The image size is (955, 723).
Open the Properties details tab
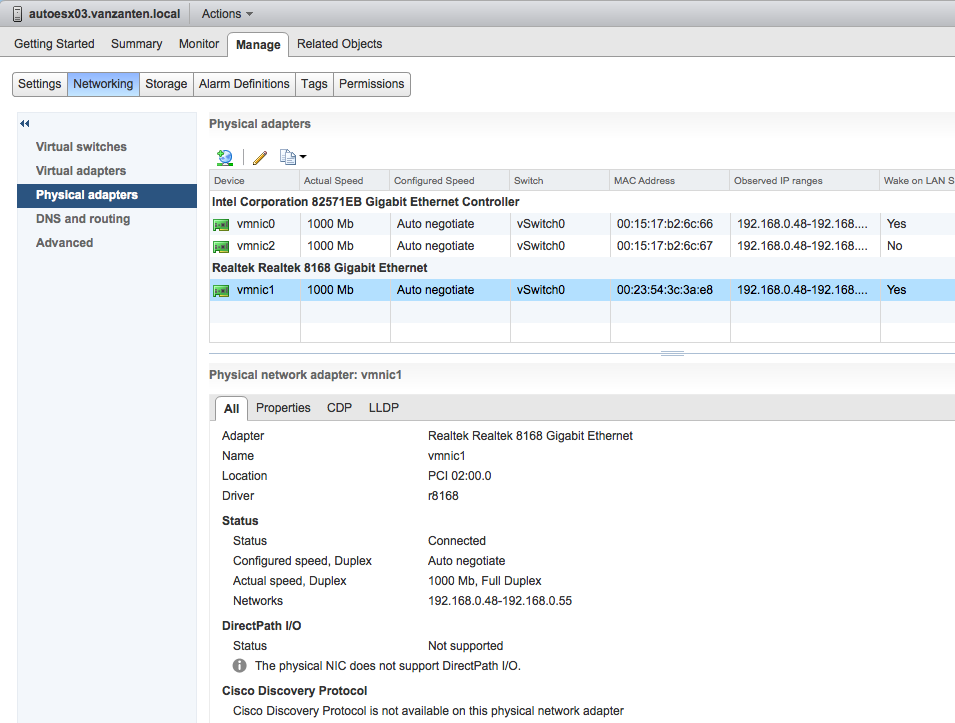point(283,407)
